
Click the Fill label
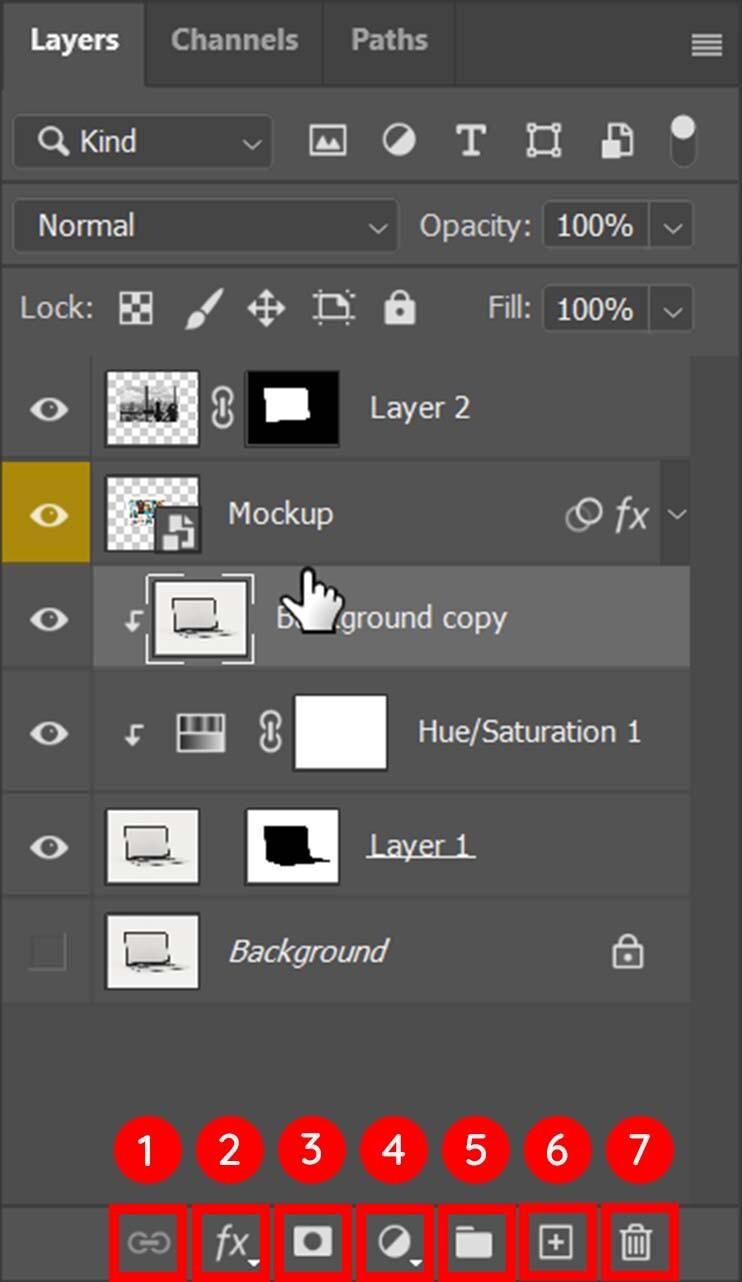click(x=510, y=308)
